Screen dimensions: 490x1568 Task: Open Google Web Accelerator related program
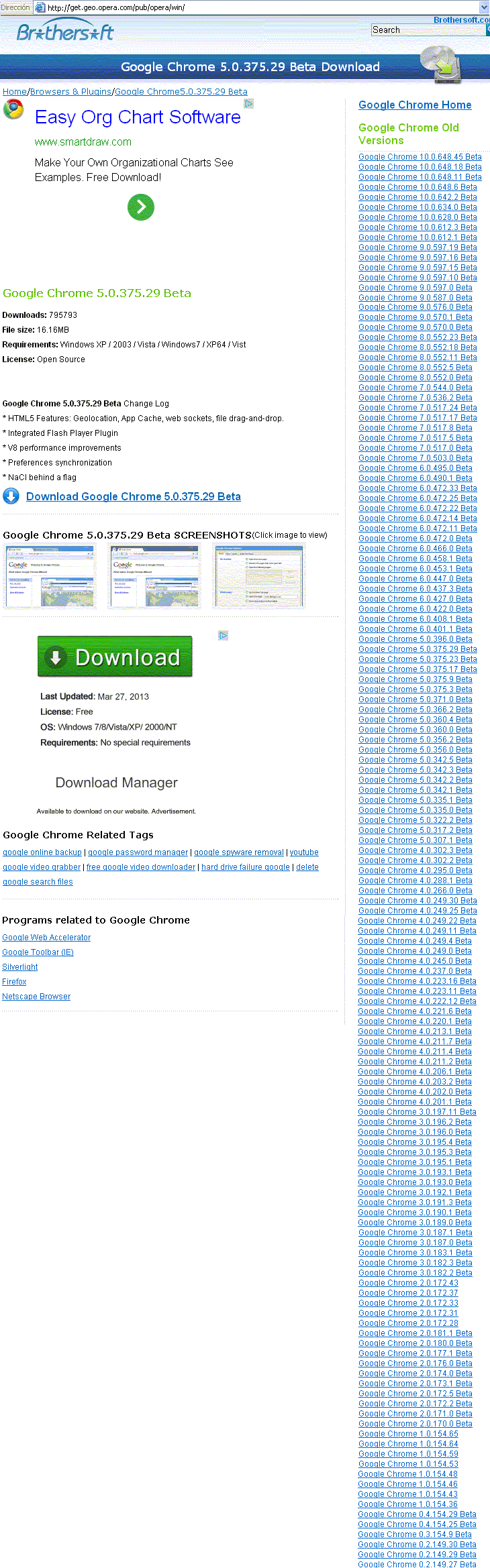46,938
